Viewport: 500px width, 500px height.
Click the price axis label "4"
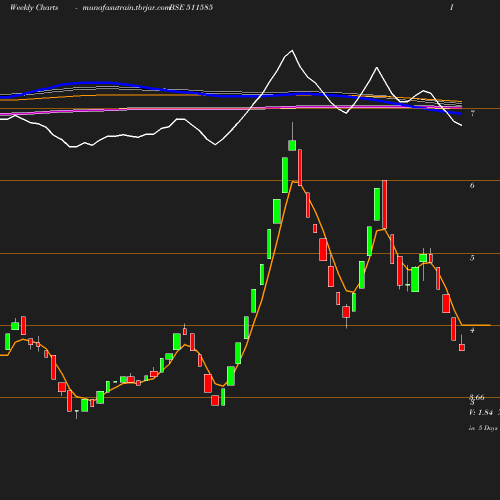pyautogui.click(x=472, y=330)
